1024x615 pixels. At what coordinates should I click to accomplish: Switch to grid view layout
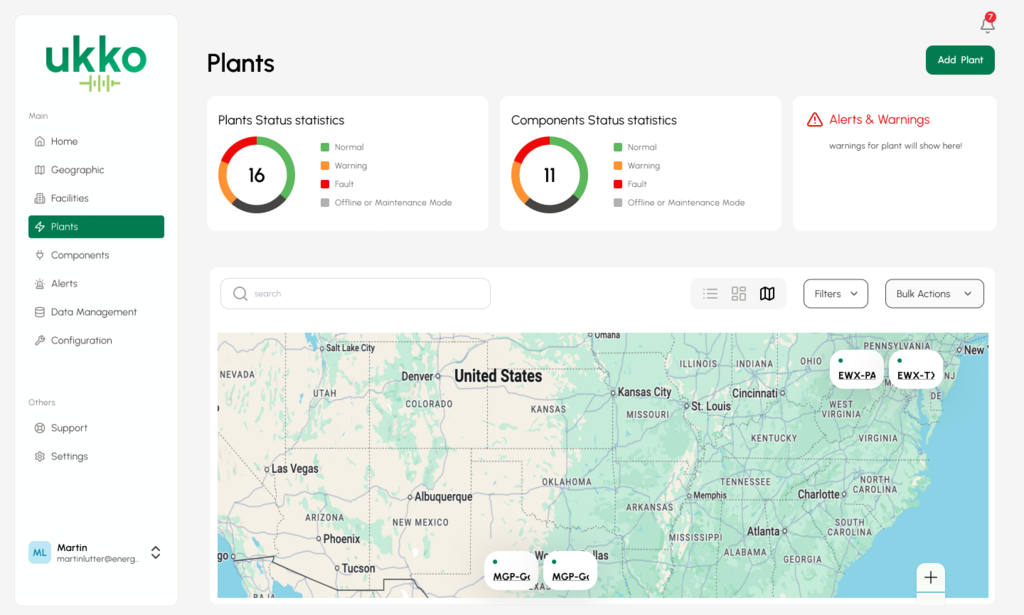(739, 294)
